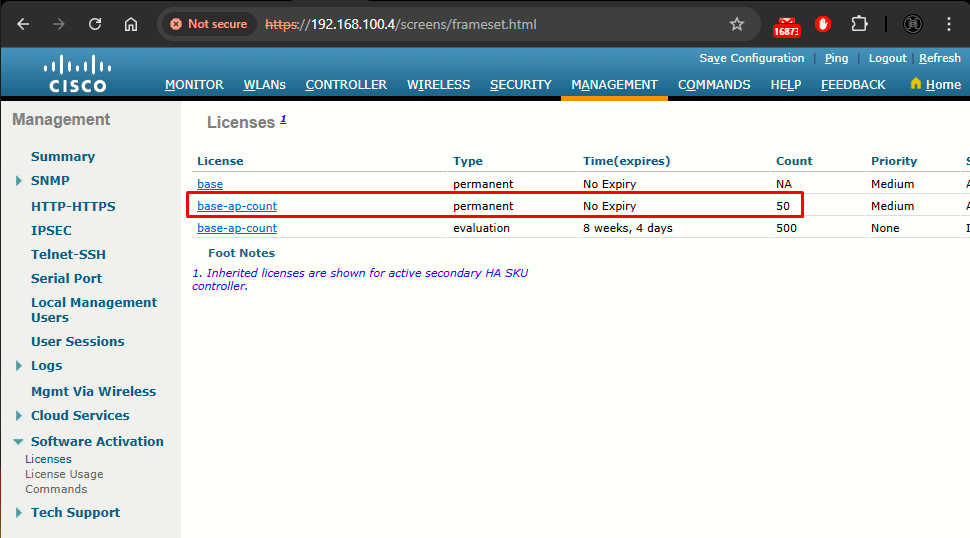Image resolution: width=970 pixels, height=538 pixels.
Task: Open IPSEC sidebar item
Action: pyautogui.click(x=51, y=231)
